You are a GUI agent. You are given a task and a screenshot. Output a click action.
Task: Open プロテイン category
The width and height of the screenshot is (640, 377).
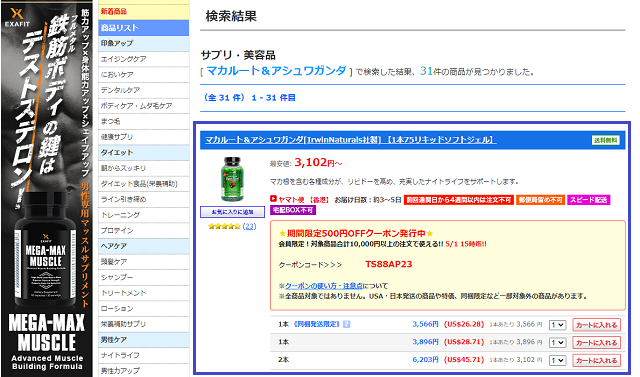[x=143, y=231]
